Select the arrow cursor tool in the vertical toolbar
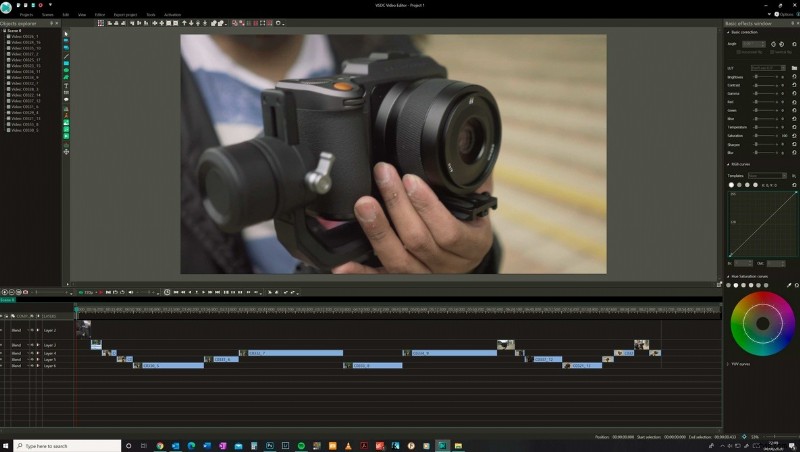The height and width of the screenshot is (452, 800). tap(66, 34)
